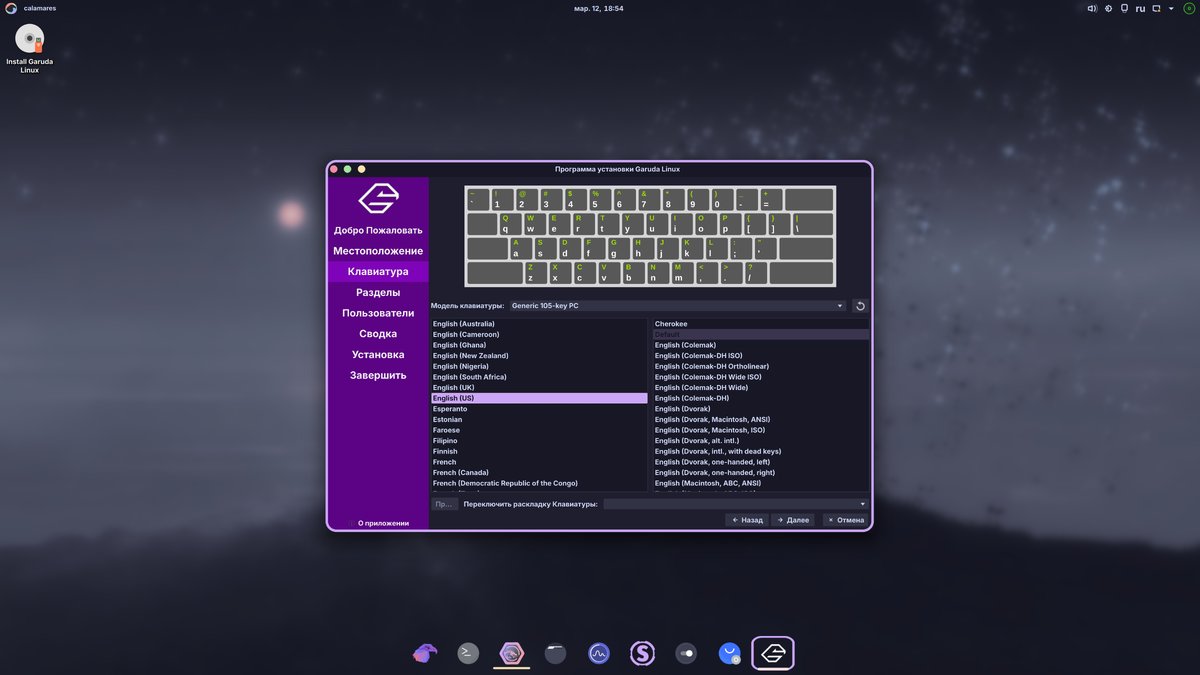Open the system monitor dock icon
Screen dimensions: 1200x675
[x=599, y=654]
